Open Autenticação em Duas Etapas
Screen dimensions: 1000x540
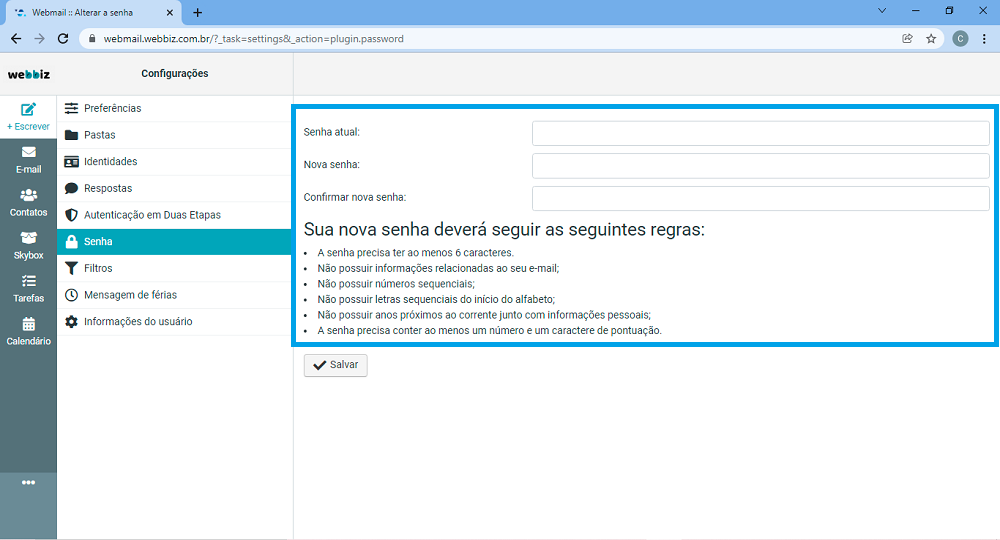coord(152,215)
